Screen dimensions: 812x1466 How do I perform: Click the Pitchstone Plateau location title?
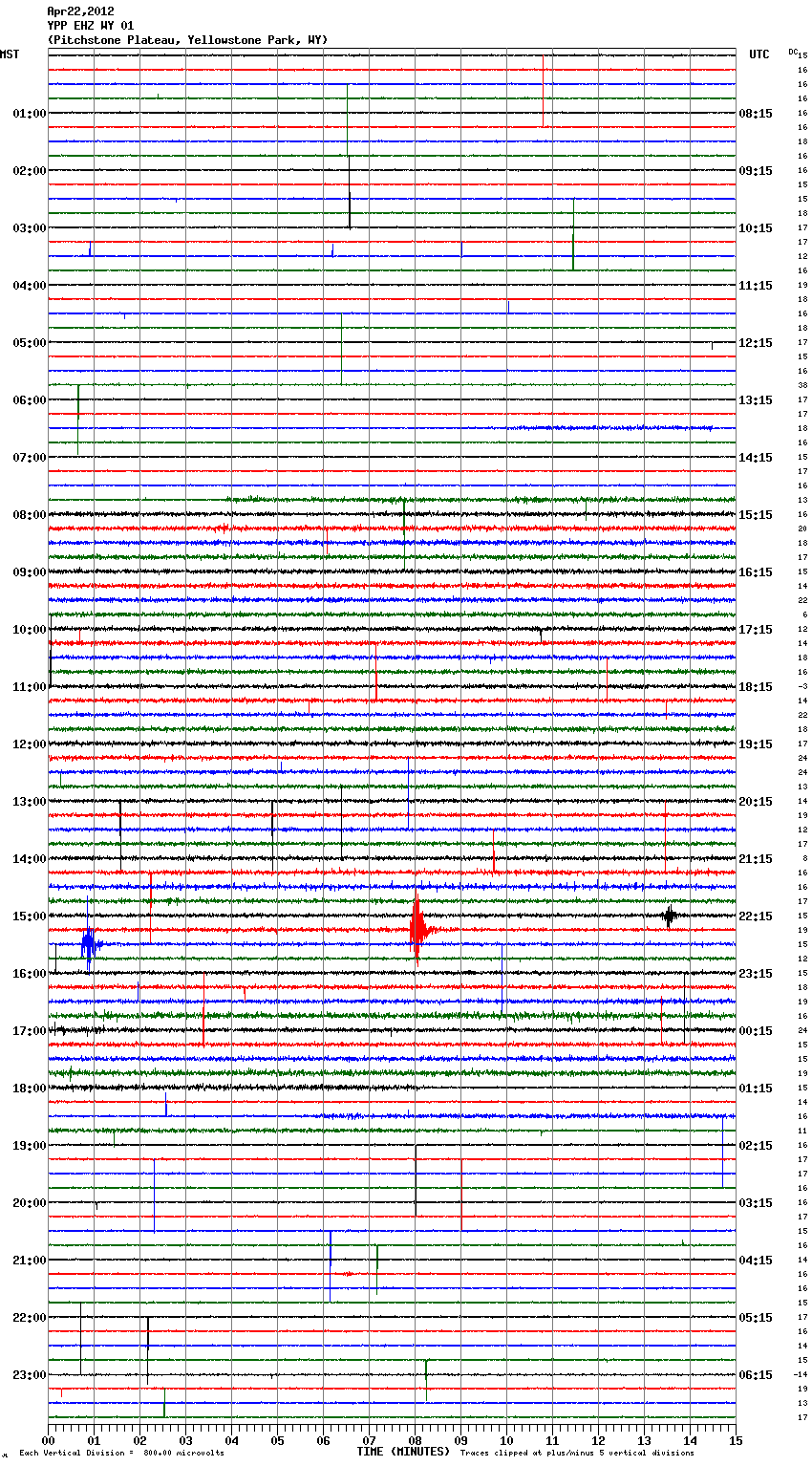(187, 40)
